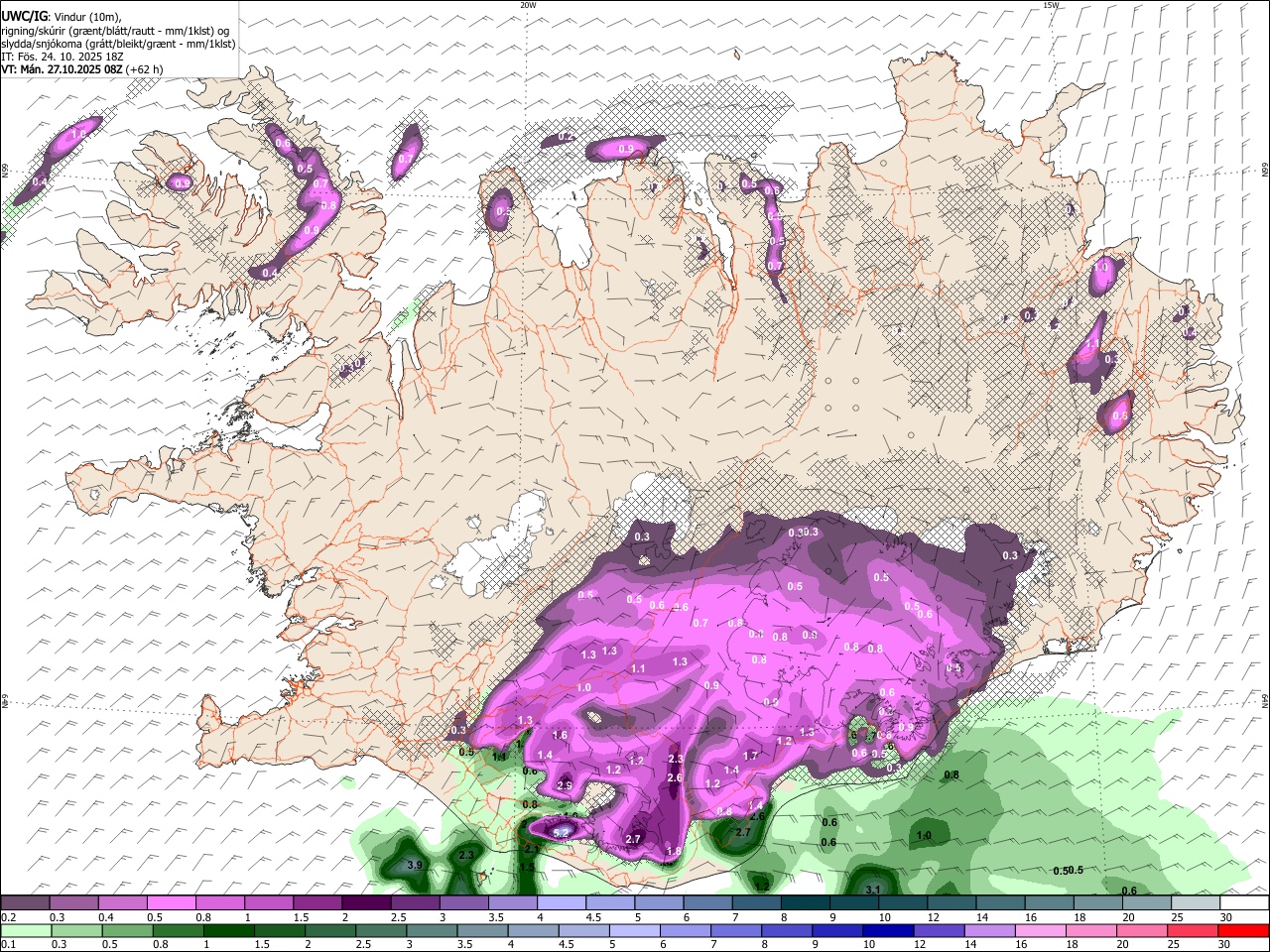Click the 1.6 snowfall value
Viewport: 1270px width, 952px height.
click(x=560, y=735)
